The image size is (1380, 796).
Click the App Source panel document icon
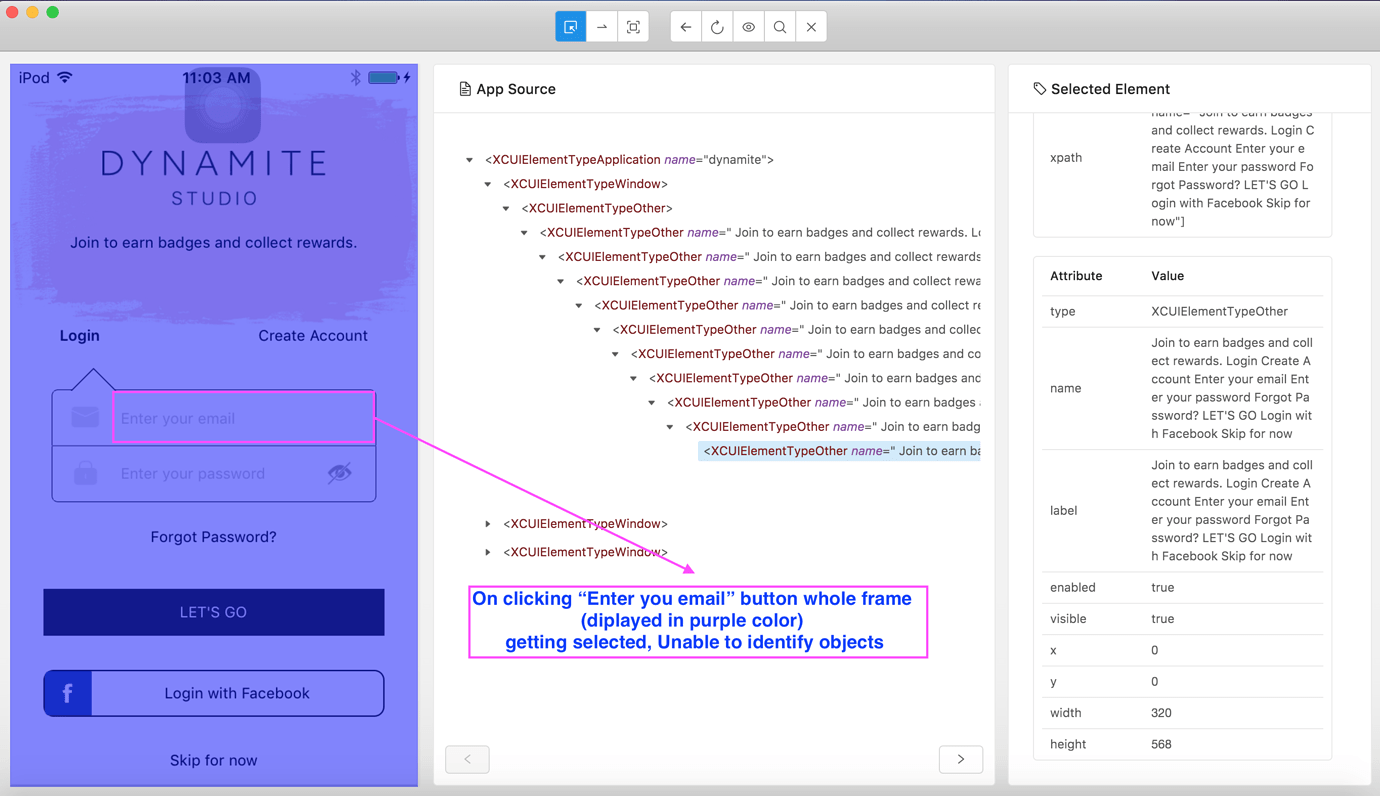(x=464, y=88)
